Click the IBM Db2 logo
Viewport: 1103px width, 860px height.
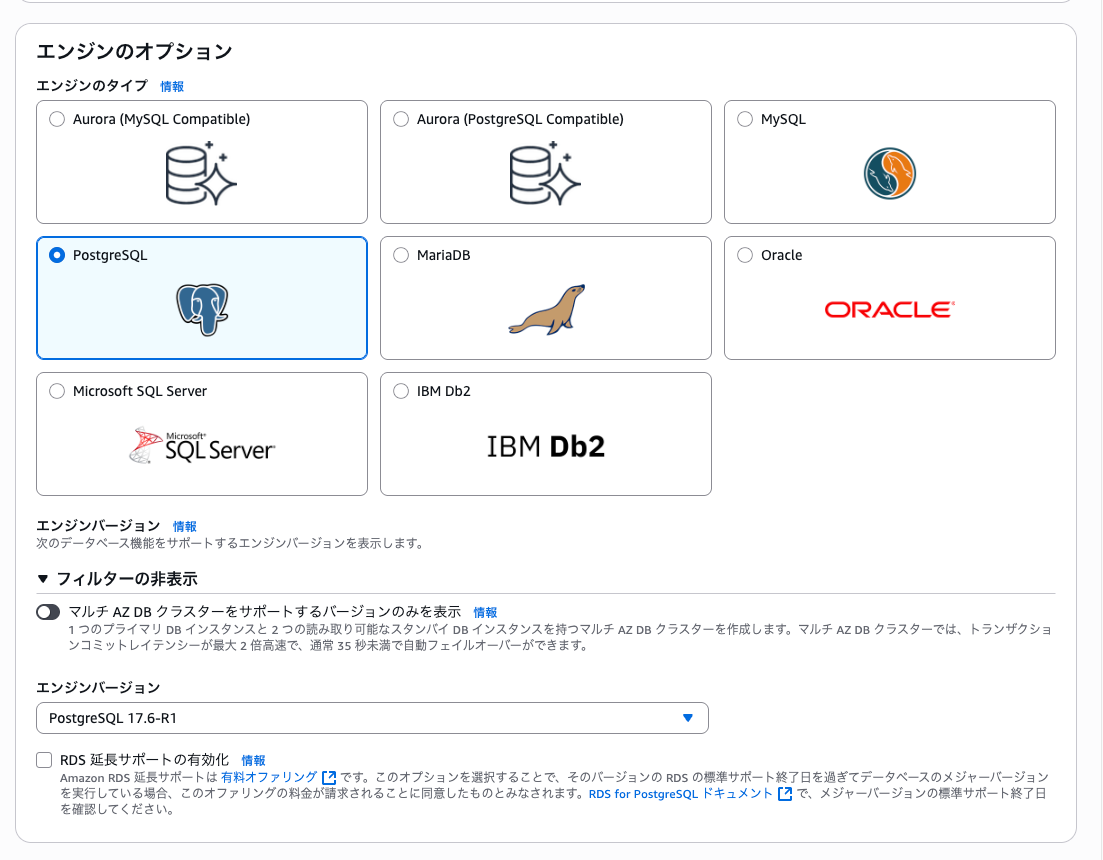point(545,447)
